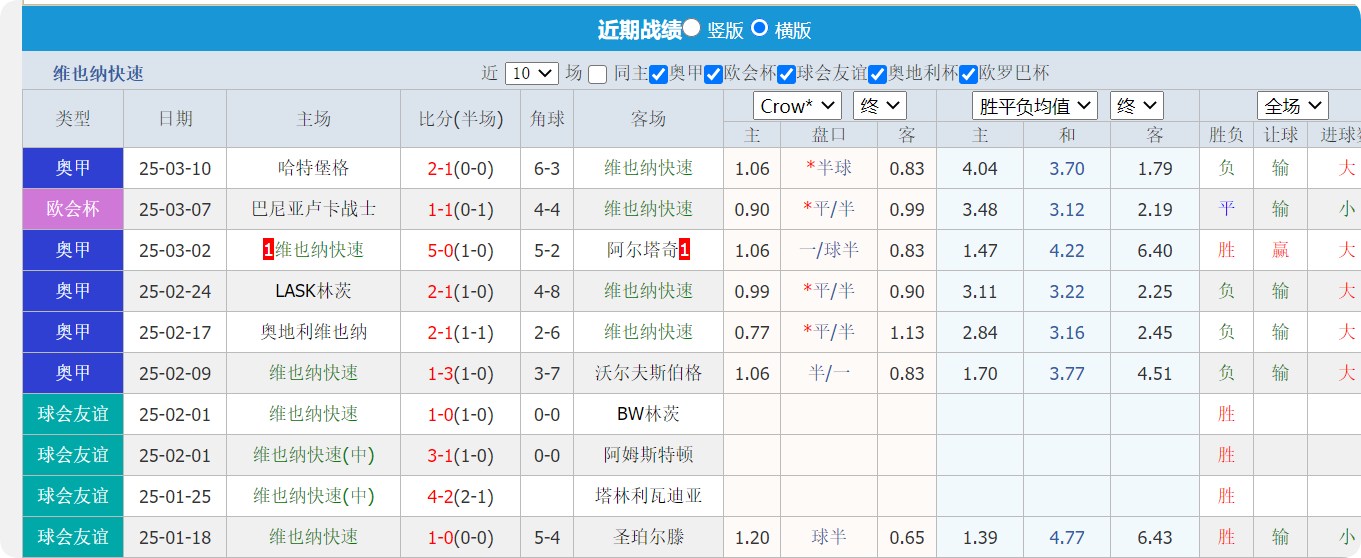
Task: Click the 塔林利瓦迪亚 team name
Action: pos(648,496)
